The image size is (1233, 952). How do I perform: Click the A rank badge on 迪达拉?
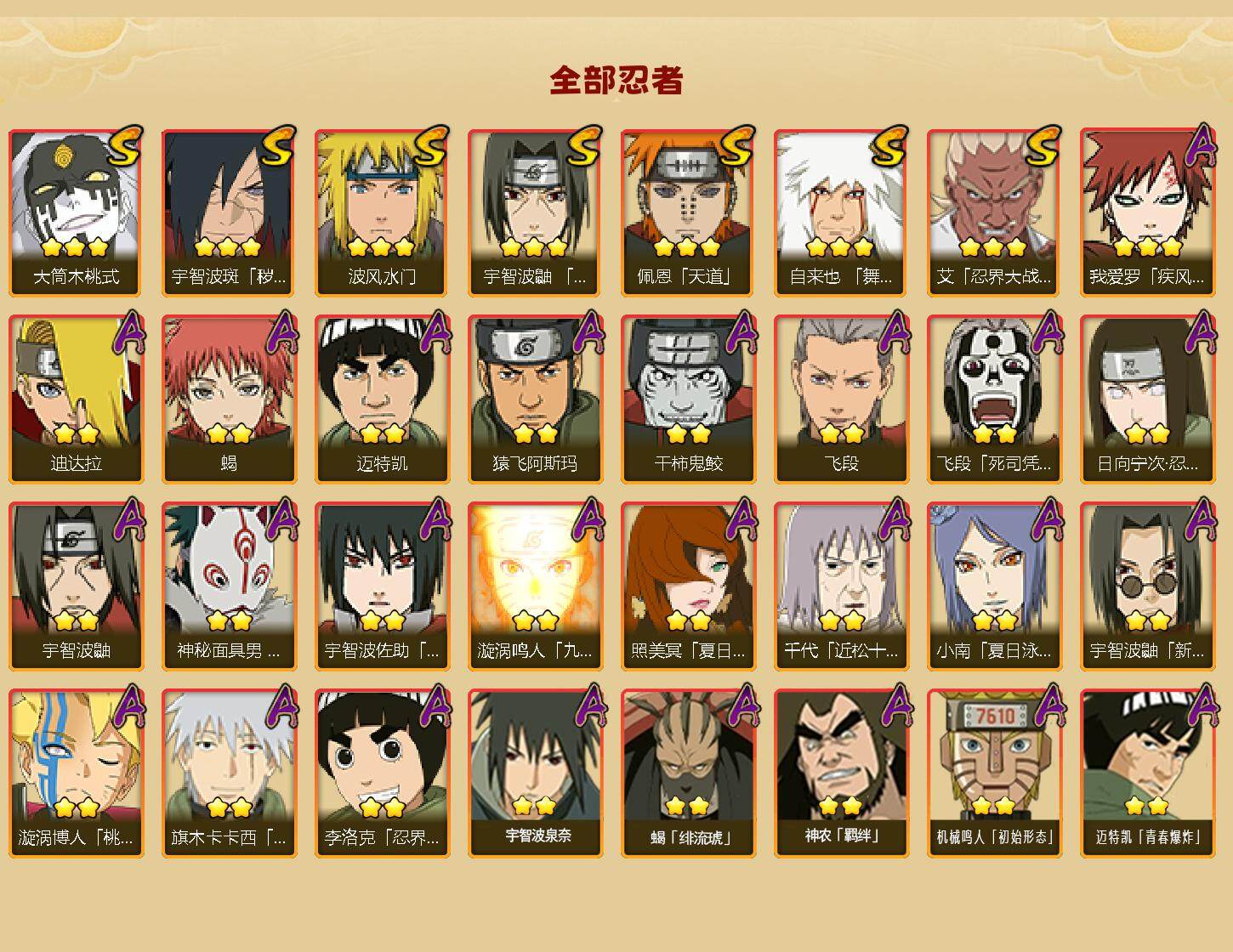(x=127, y=332)
